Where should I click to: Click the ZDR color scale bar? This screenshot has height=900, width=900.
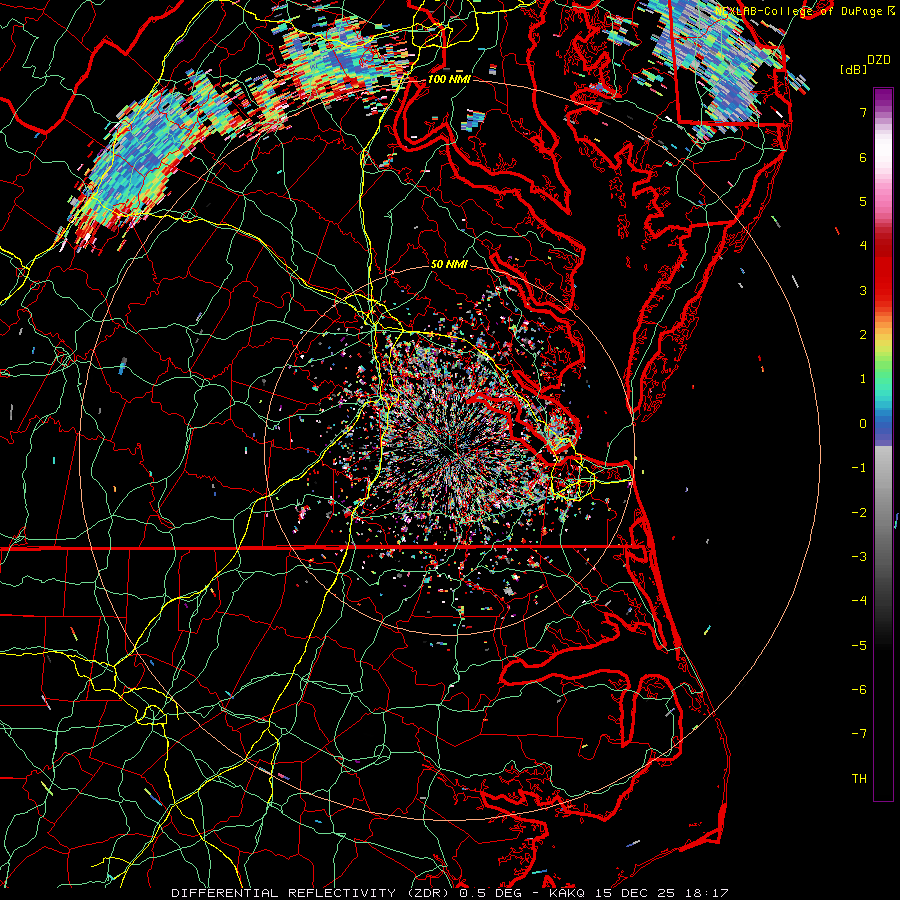tap(883, 444)
